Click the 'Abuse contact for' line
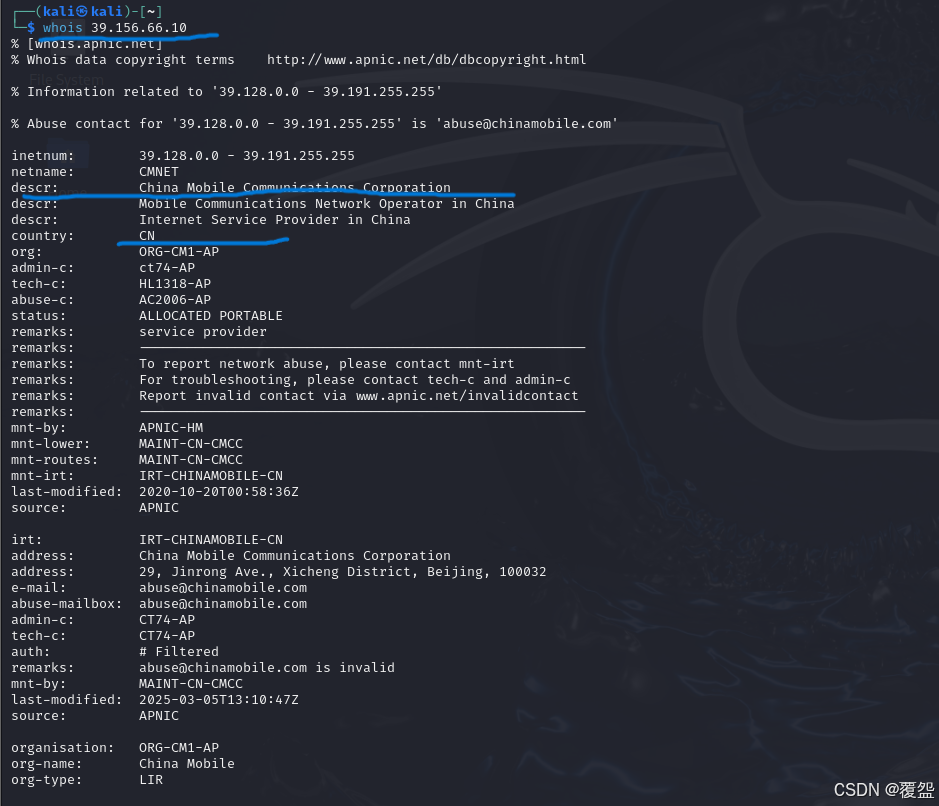This screenshot has height=806, width=939. (x=314, y=124)
